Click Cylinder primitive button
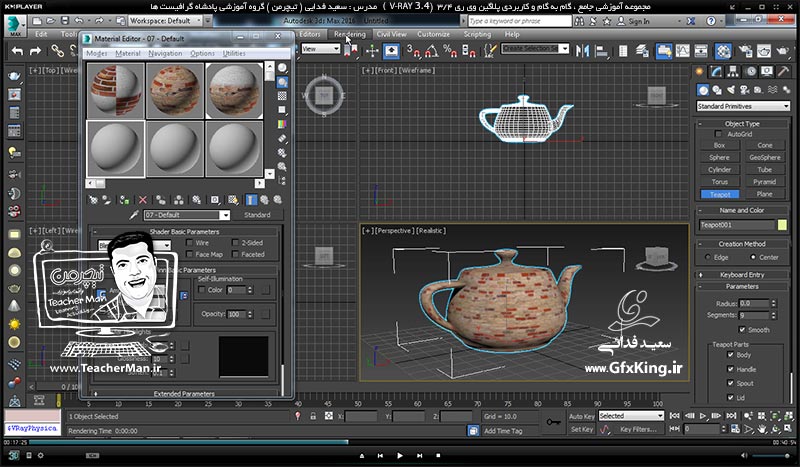This screenshot has width=800, height=467. click(x=719, y=169)
